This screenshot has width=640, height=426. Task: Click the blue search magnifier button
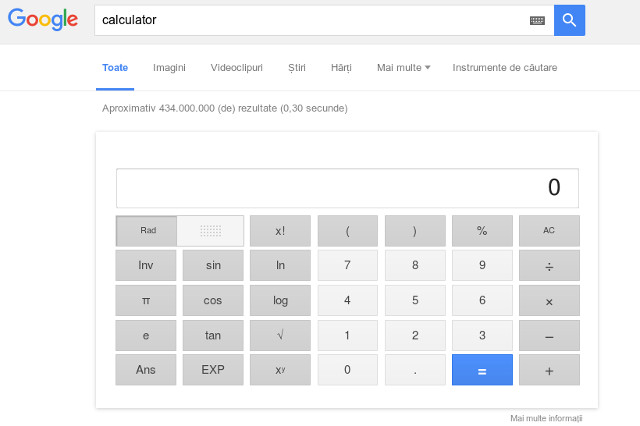569,20
